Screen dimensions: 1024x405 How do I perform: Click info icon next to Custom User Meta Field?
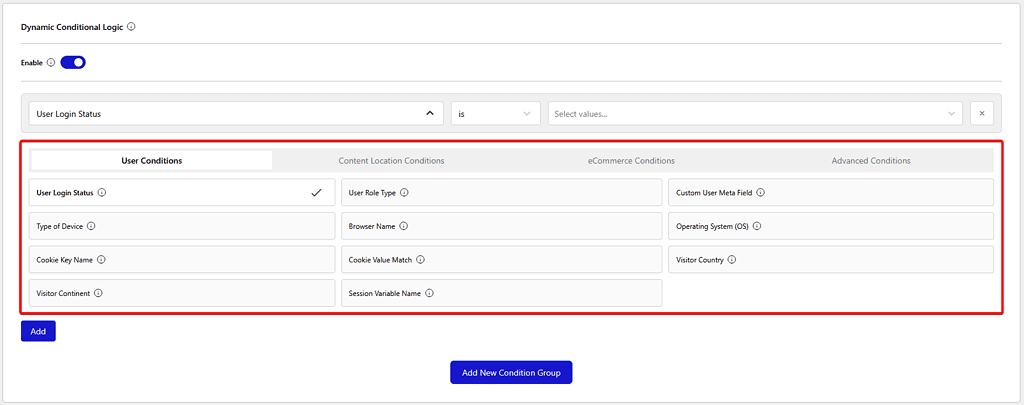(x=761, y=193)
